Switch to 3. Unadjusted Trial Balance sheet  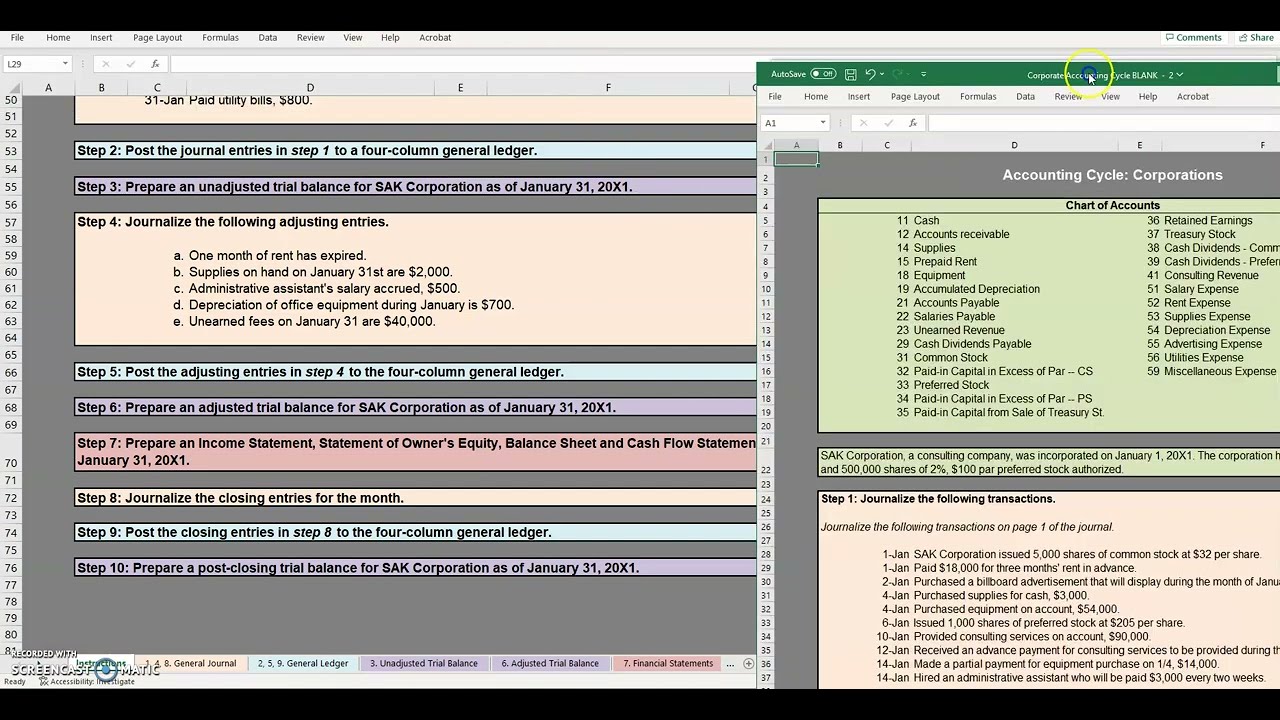(424, 663)
